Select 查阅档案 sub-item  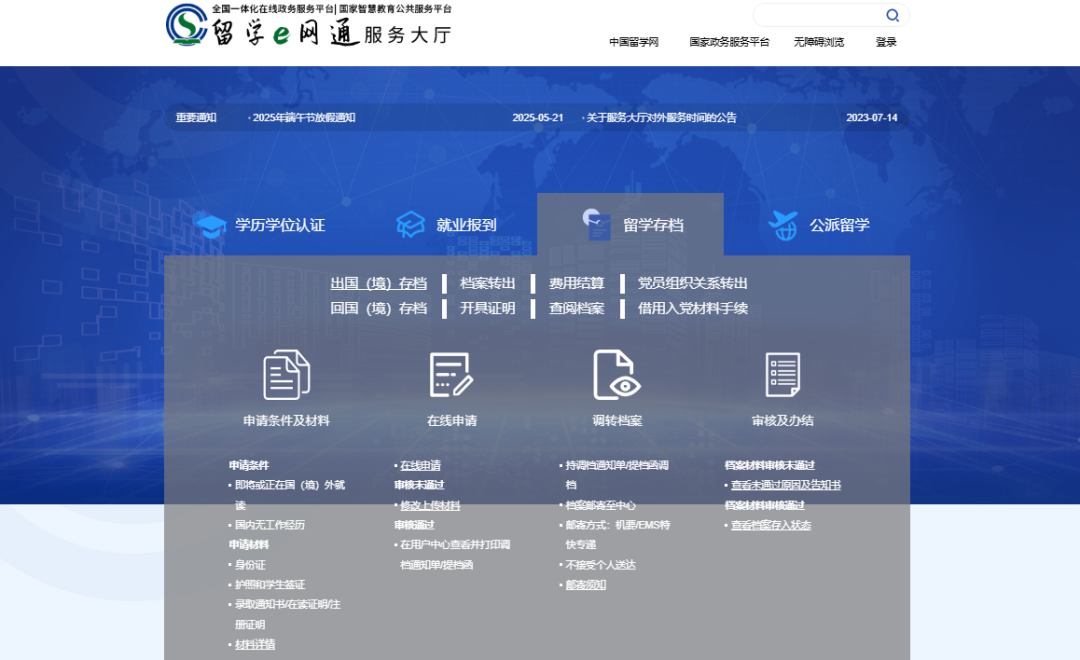pos(577,308)
